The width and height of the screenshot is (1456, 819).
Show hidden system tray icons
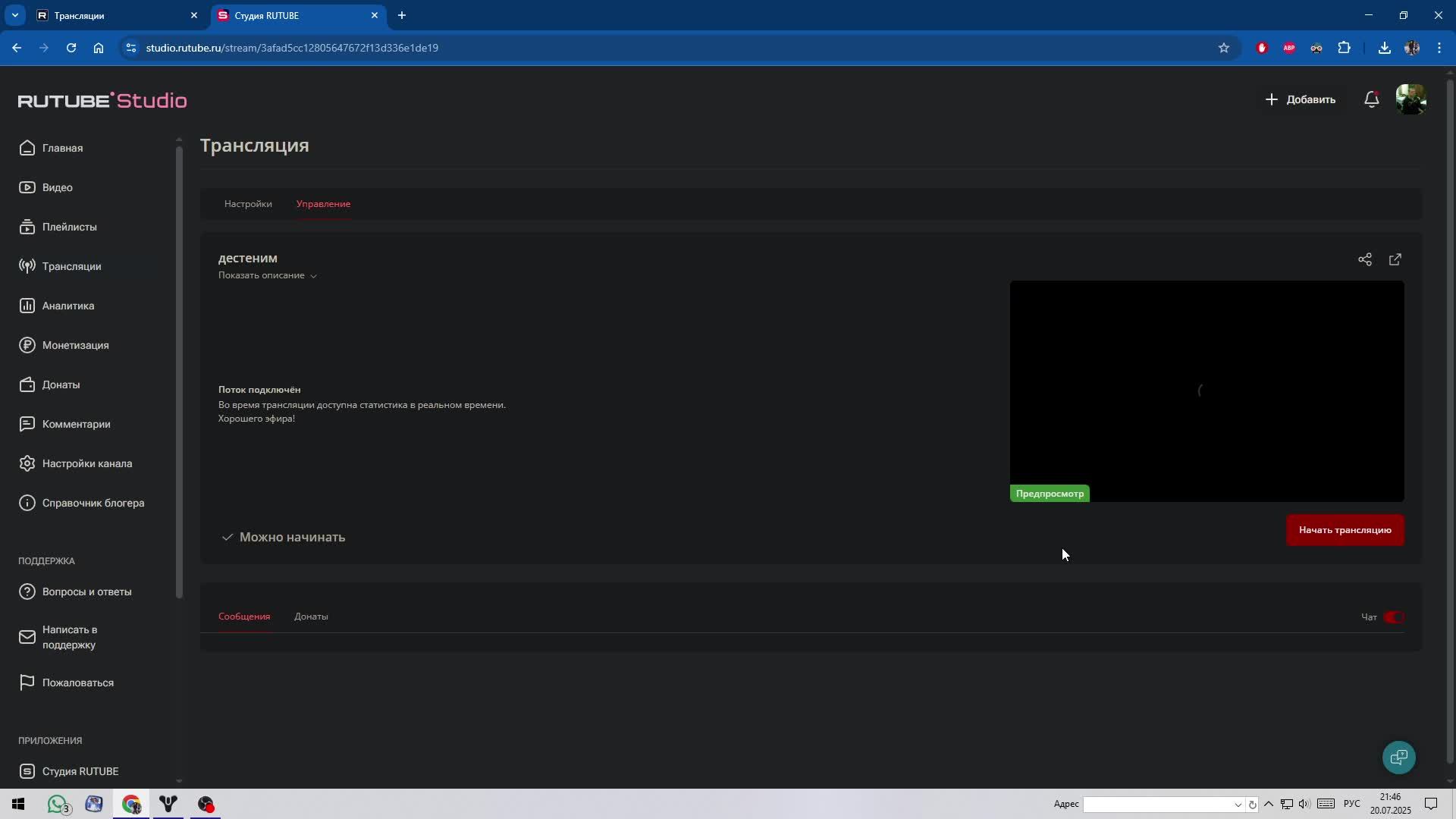pyautogui.click(x=1268, y=804)
